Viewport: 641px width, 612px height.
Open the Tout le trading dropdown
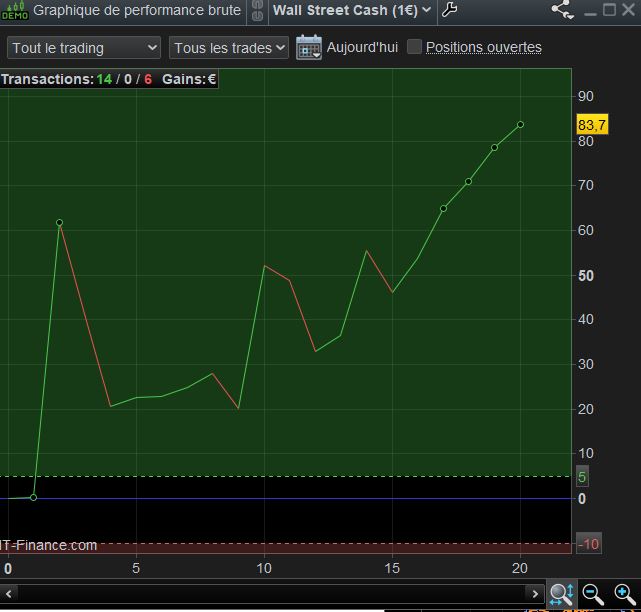click(84, 48)
